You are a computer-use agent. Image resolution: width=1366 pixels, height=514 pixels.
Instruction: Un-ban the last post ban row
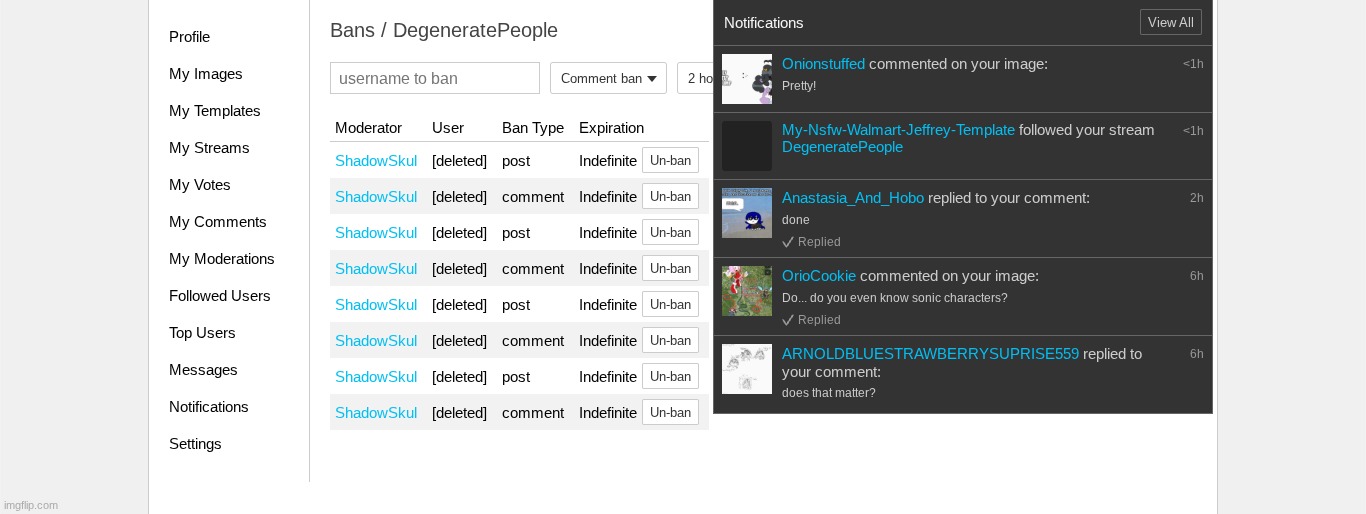tap(670, 376)
